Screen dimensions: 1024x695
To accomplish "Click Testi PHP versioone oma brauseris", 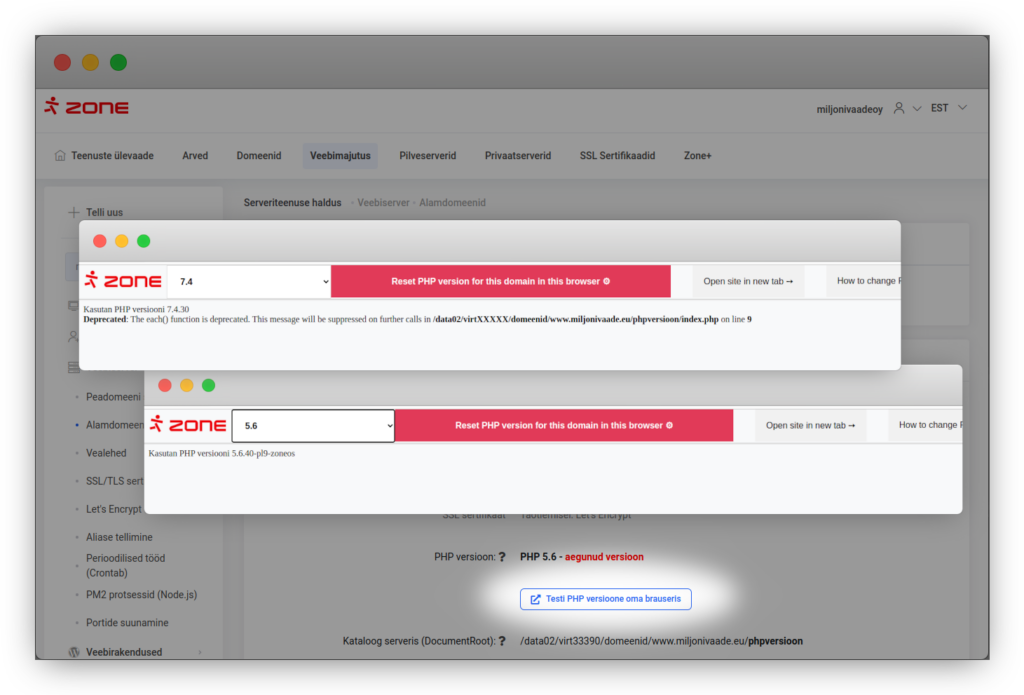I will 605,599.
